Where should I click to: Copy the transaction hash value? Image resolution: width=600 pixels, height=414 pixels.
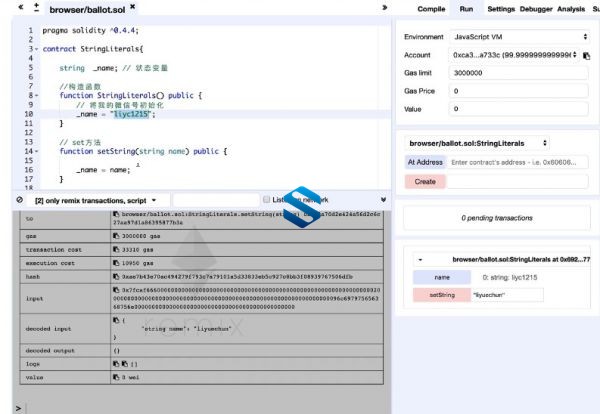coord(116,276)
